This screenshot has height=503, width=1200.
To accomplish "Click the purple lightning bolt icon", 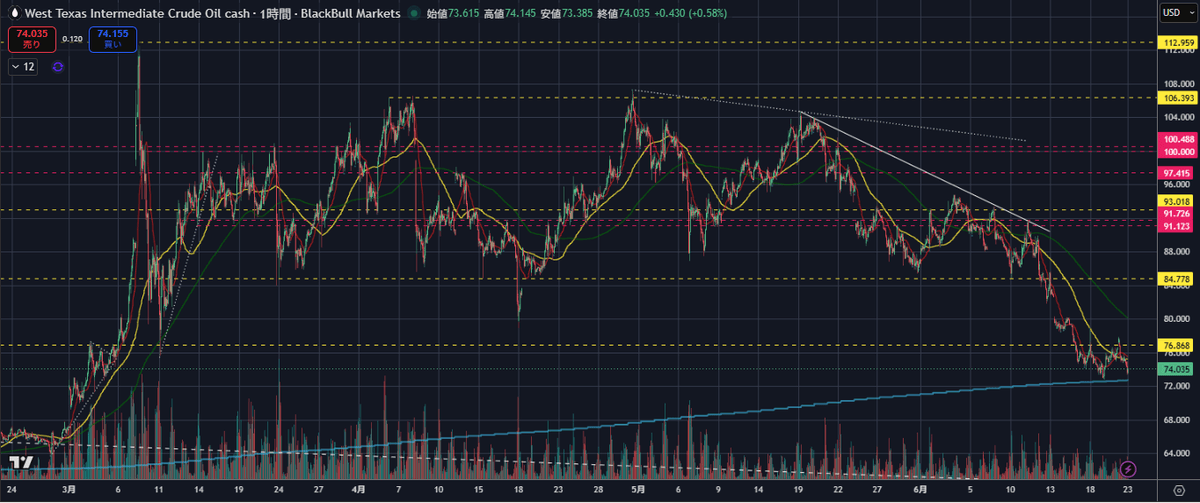I will coord(1129,467).
